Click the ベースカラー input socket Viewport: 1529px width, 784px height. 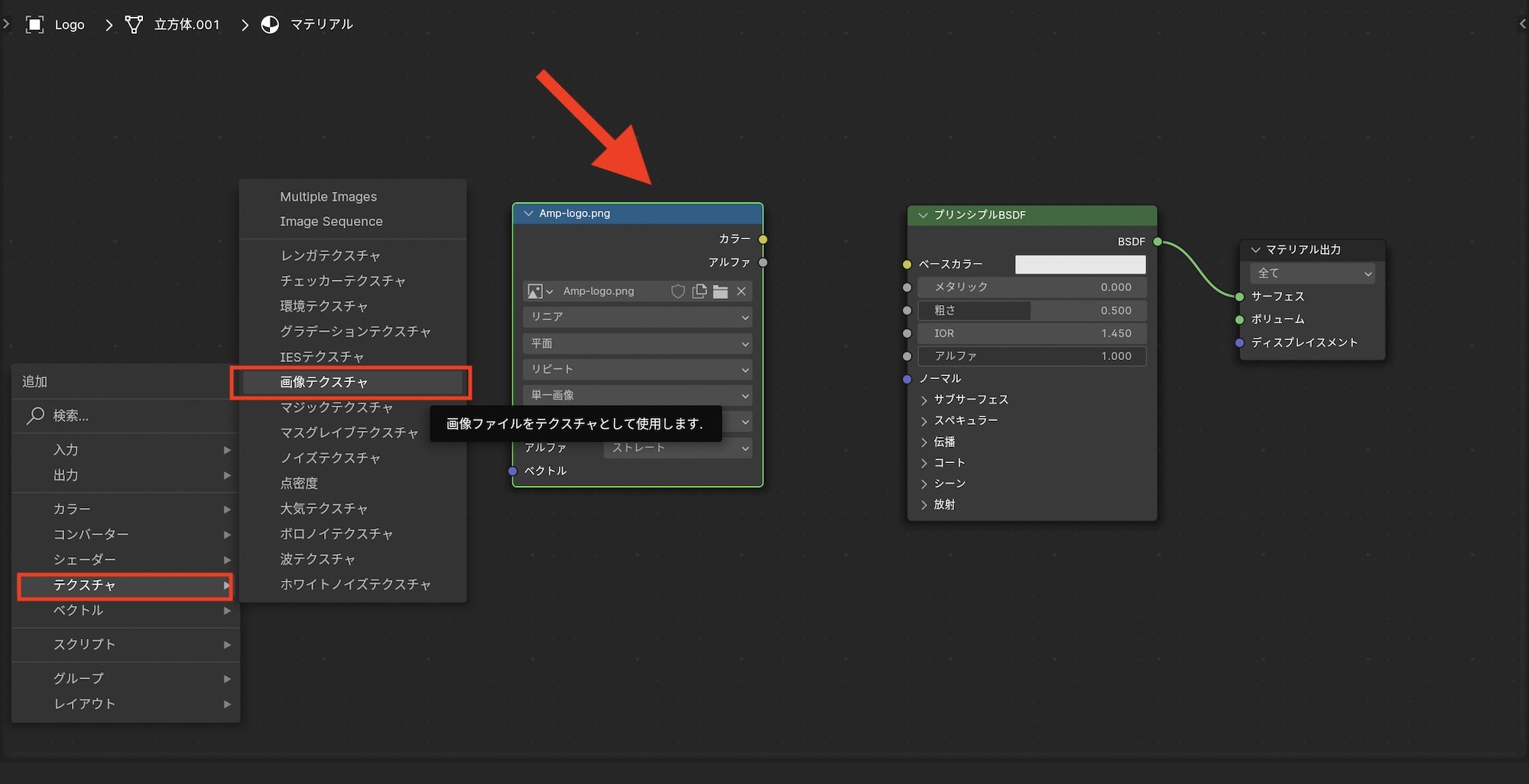(x=907, y=264)
